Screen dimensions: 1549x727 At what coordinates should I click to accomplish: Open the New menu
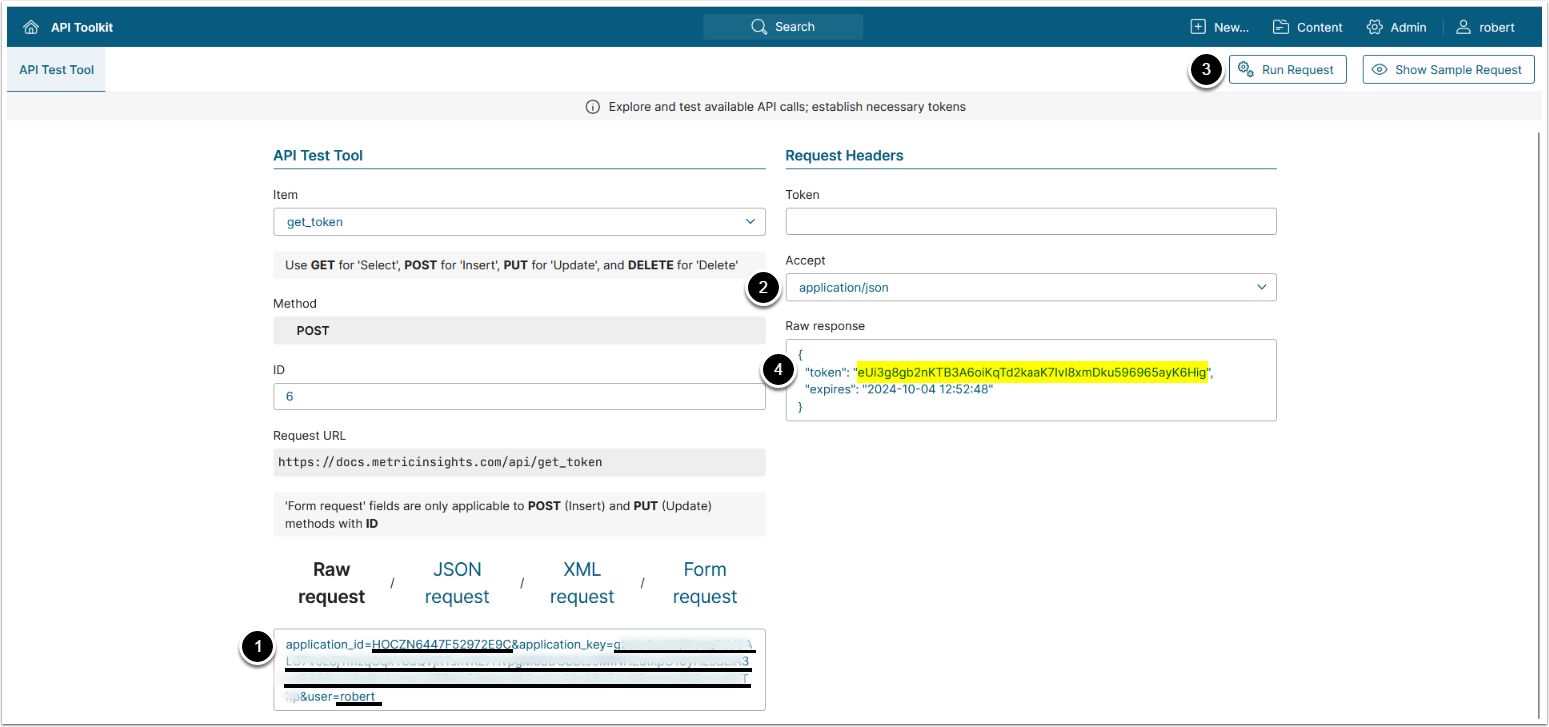[x=1219, y=27]
